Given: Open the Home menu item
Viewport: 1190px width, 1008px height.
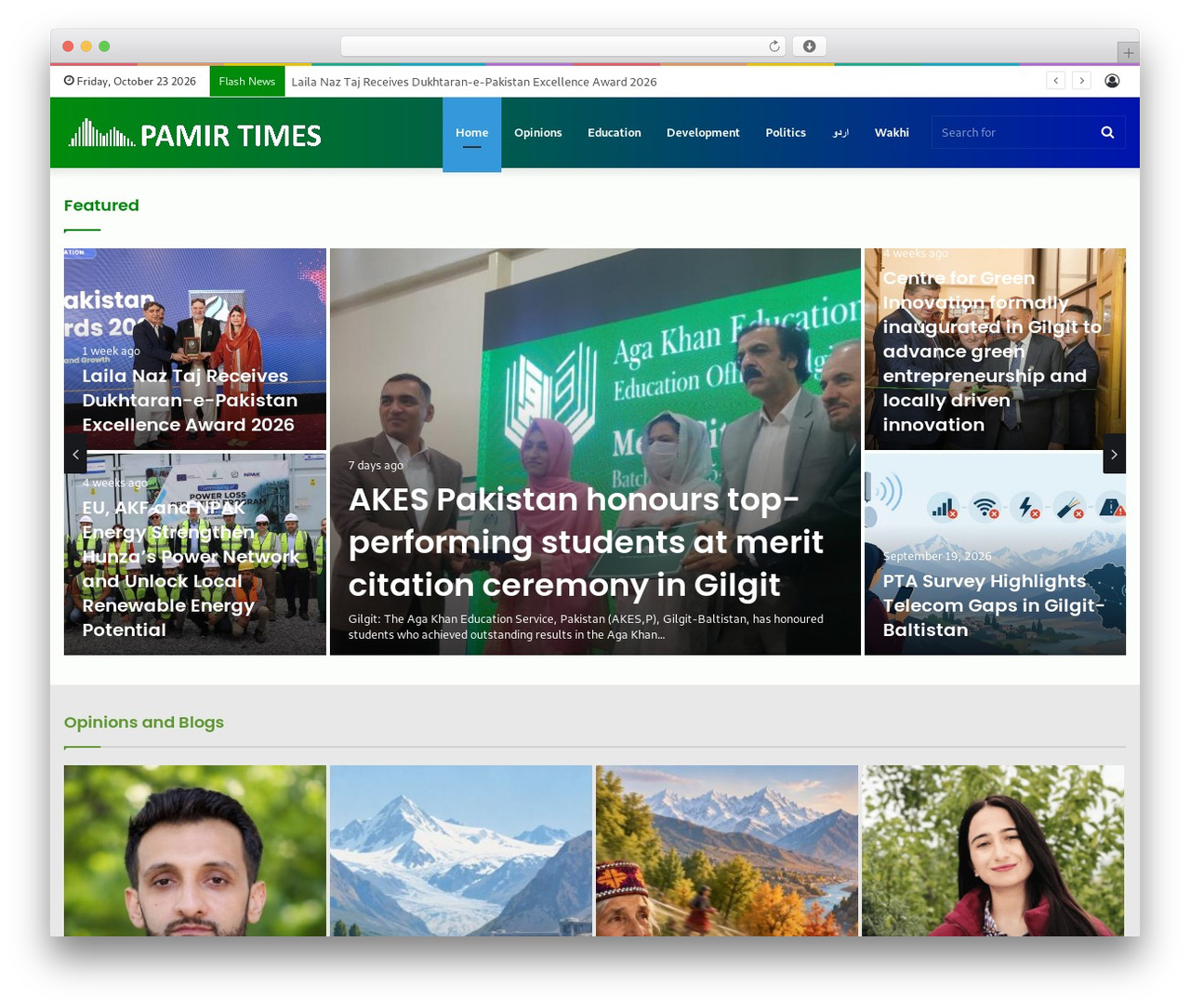Looking at the screenshot, I should [471, 133].
